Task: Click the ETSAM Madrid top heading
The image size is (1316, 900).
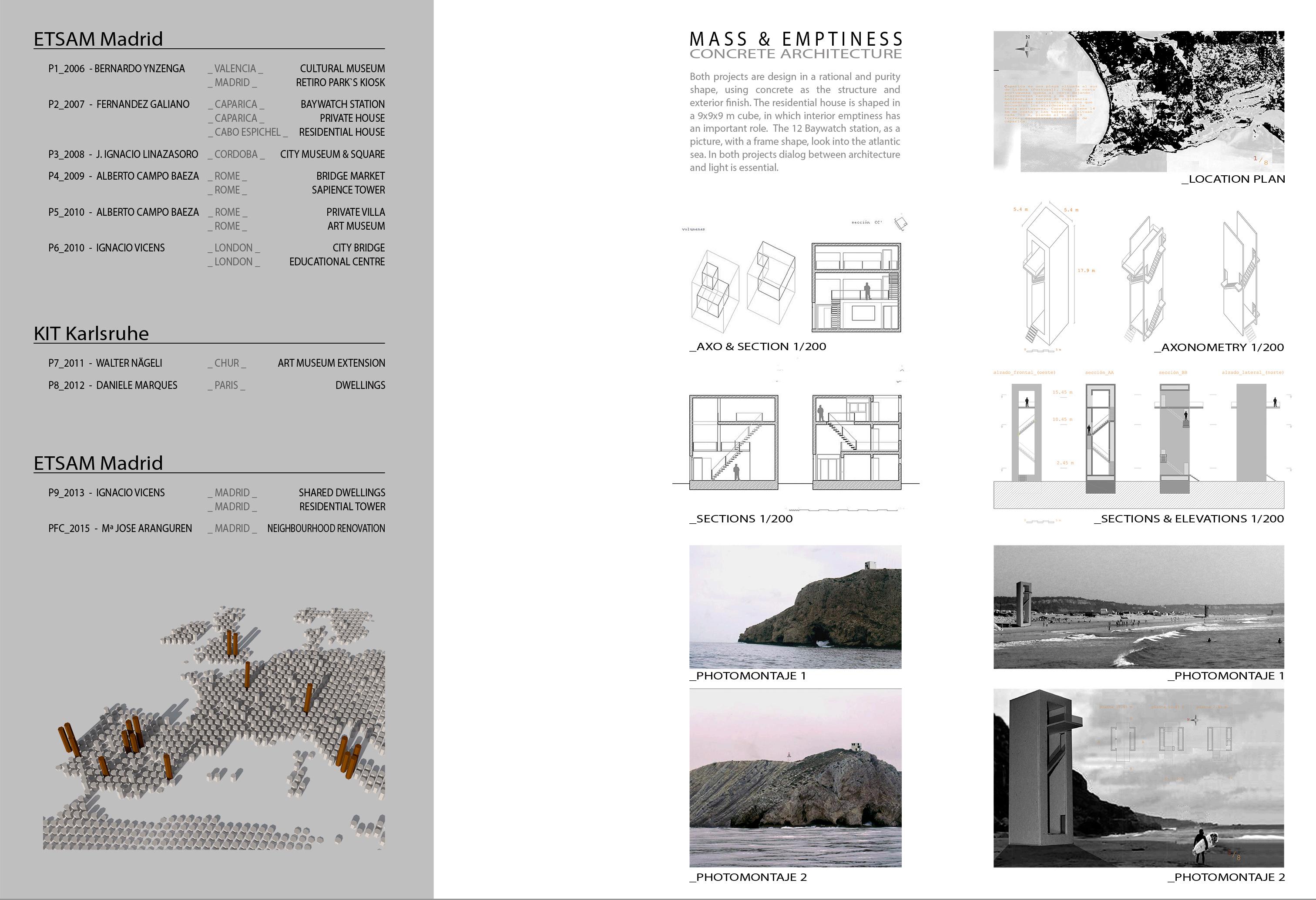Action: coord(98,39)
